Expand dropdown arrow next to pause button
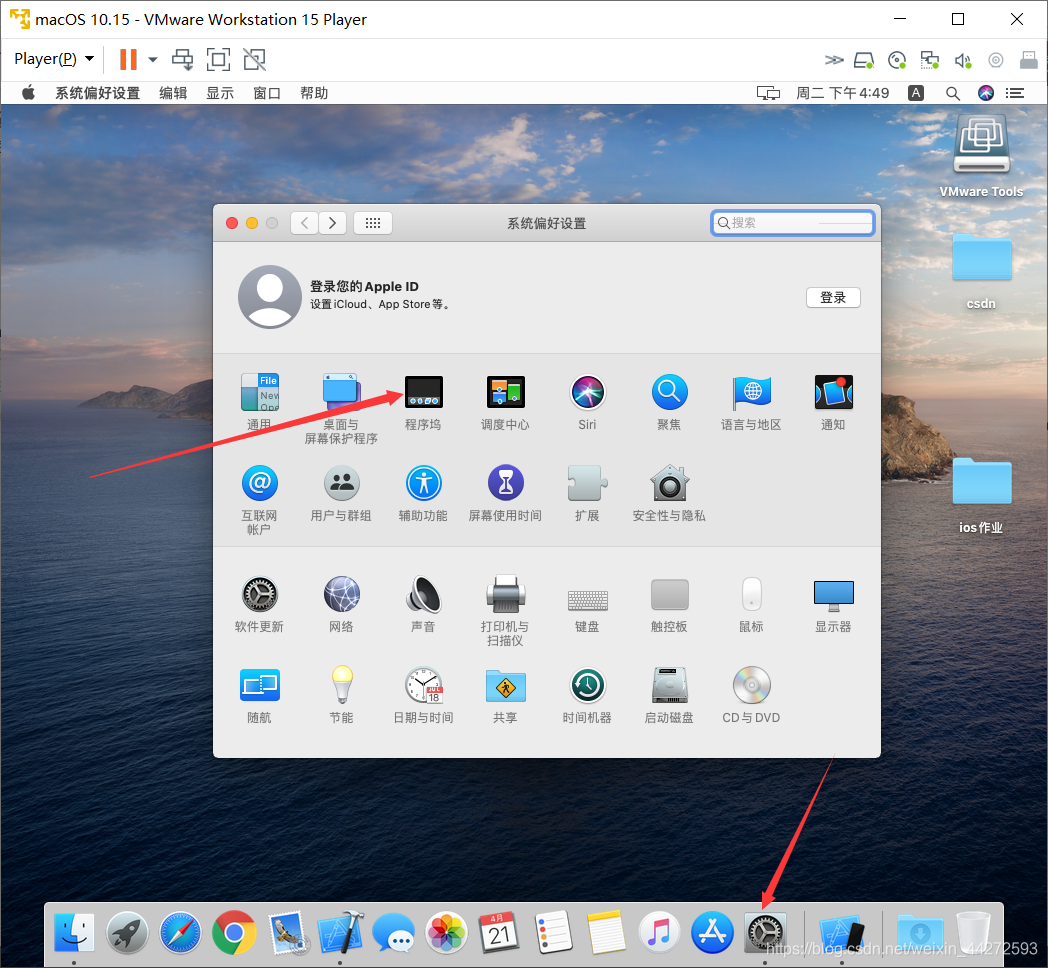The height and width of the screenshot is (968, 1048). pos(153,59)
